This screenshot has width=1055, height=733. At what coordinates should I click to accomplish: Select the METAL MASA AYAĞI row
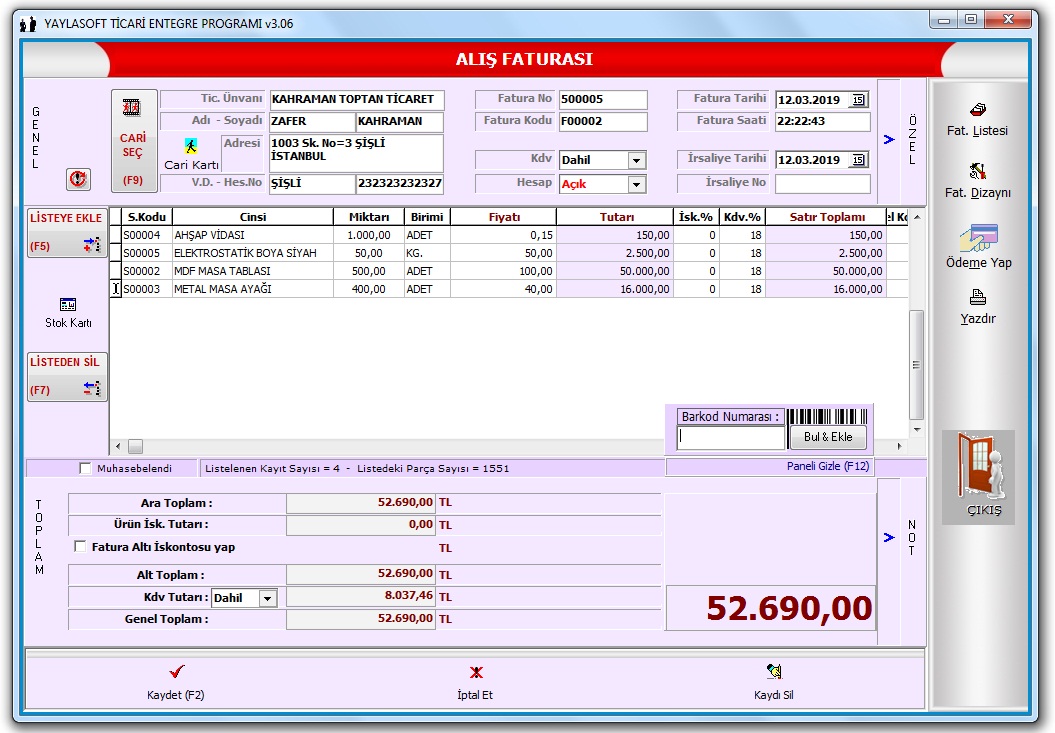point(509,289)
